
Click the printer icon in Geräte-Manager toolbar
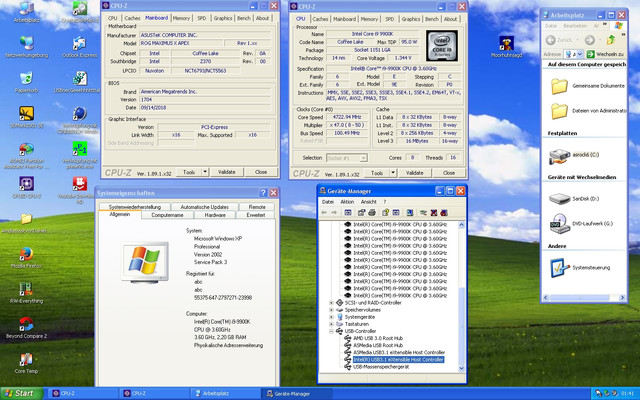[372, 213]
